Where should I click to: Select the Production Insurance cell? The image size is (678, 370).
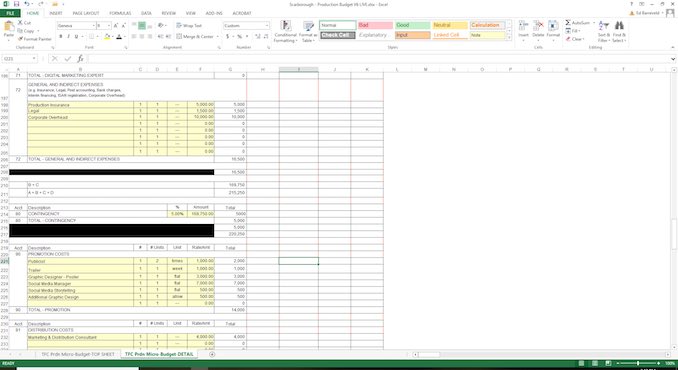[x=80, y=105]
